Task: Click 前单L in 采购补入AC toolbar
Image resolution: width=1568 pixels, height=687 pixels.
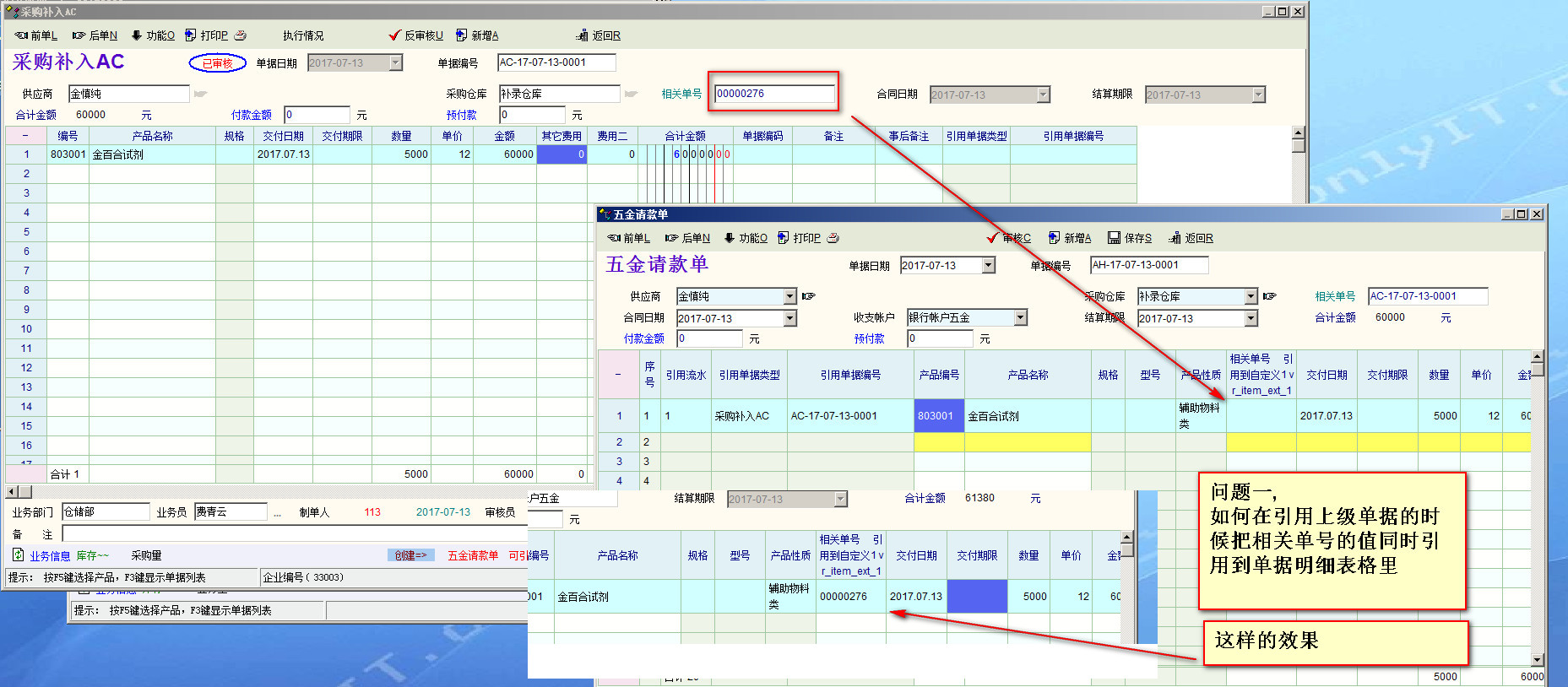Action: [x=35, y=35]
